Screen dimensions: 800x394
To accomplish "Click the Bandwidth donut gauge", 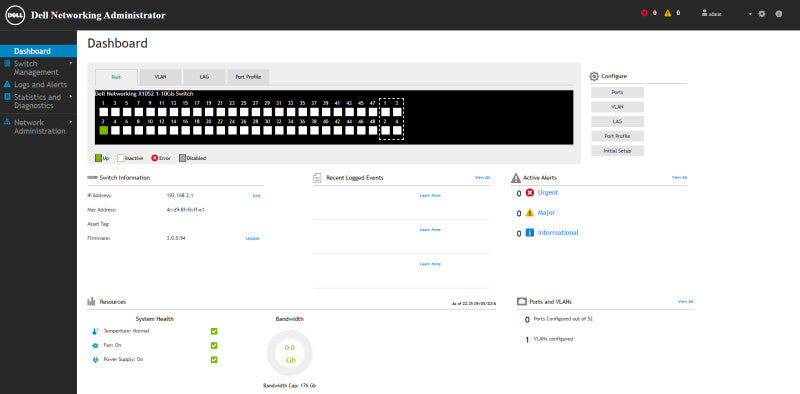I will tap(290, 353).
